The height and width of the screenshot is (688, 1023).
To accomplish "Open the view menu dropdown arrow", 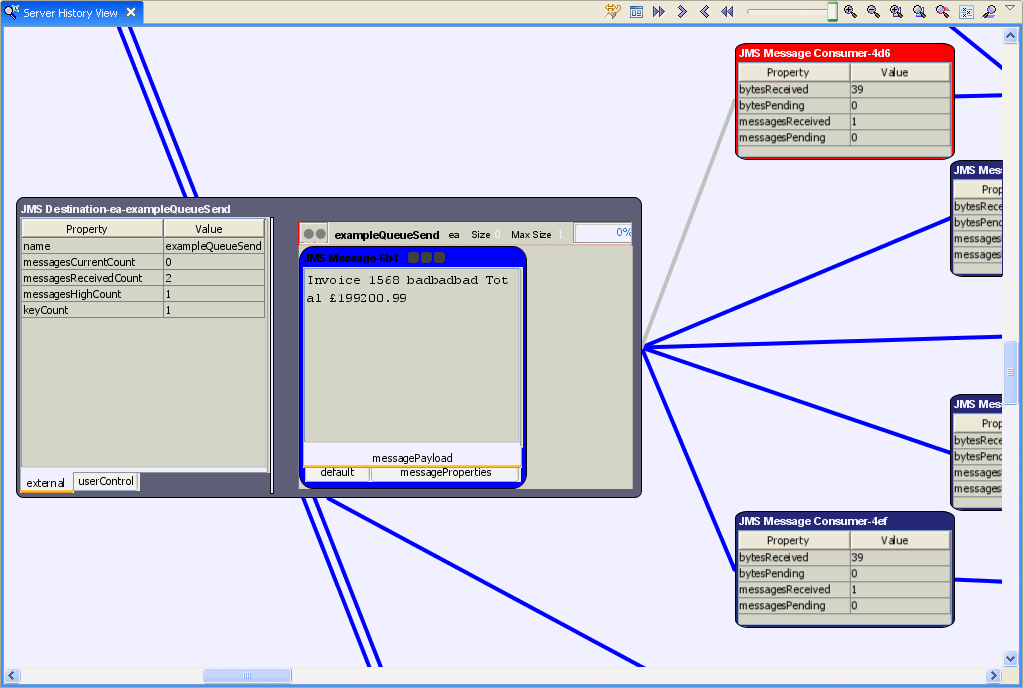I will click(1010, 9).
